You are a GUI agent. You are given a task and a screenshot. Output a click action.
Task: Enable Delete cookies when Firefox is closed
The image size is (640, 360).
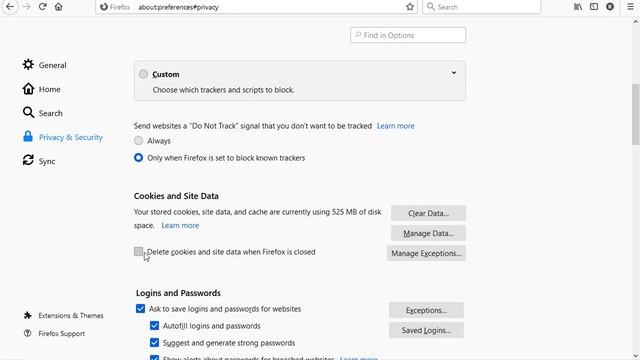point(139,251)
